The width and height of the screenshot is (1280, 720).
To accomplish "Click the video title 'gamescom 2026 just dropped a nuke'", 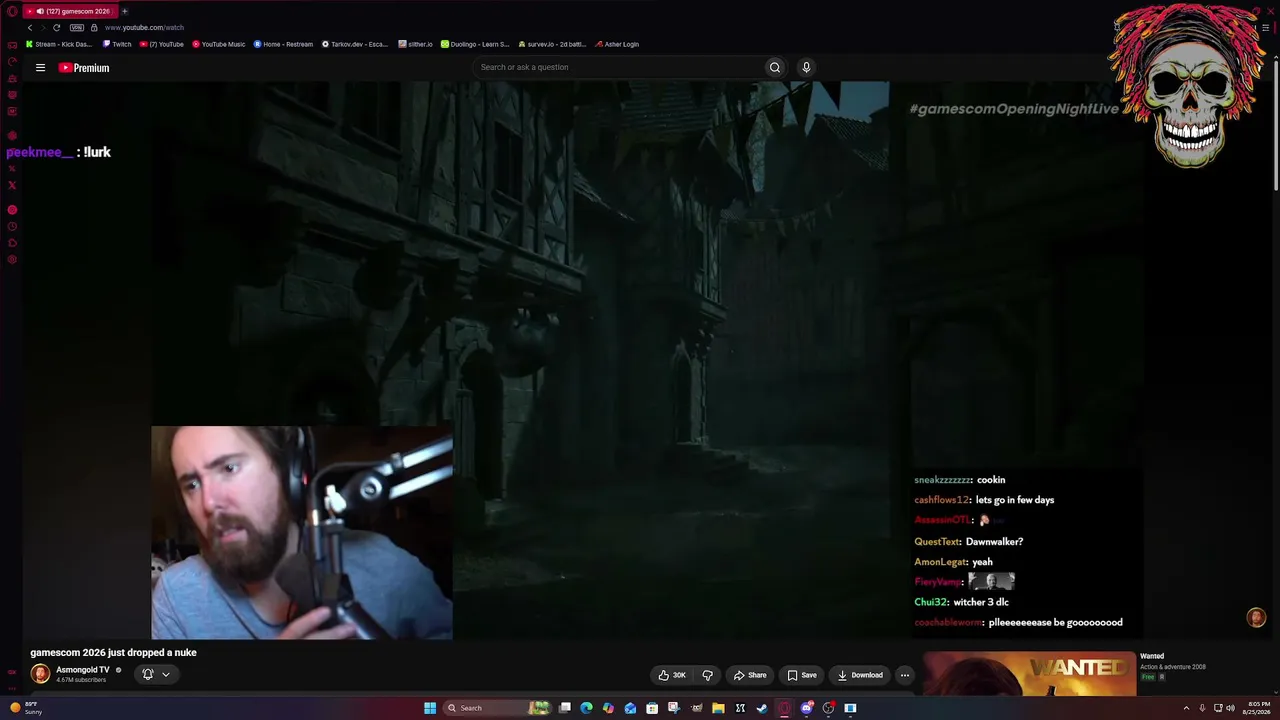I will click(113, 653).
